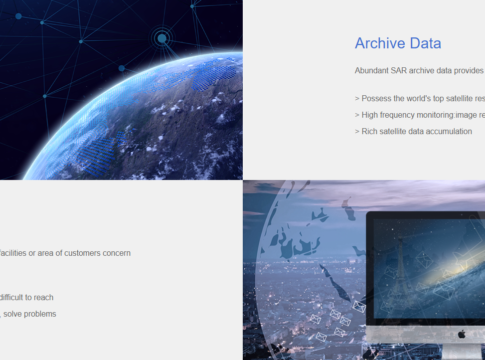Click the Abundant SAR archive data sentence
This screenshot has height=360, width=485.
(x=420, y=71)
